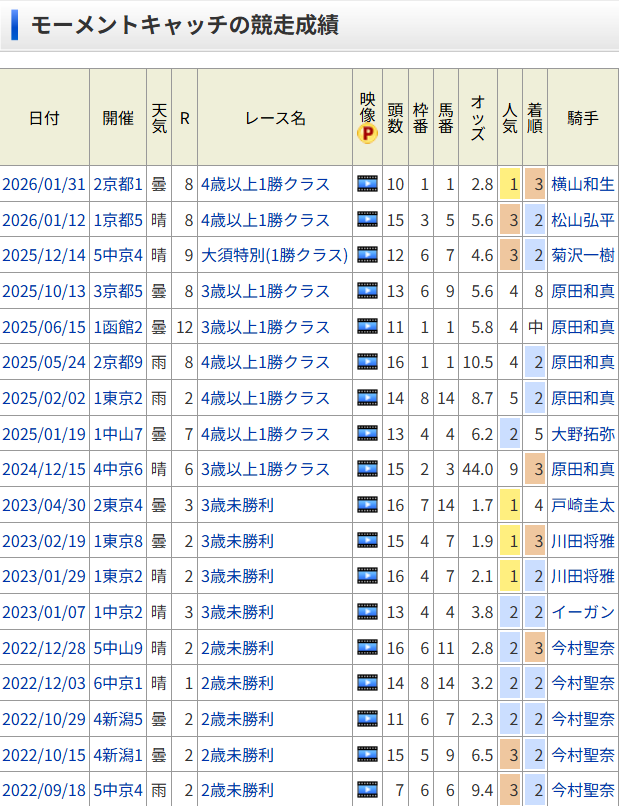Open 2歳未勝利 race on 2022/12/03
The width and height of the screenshot is (619, 806).
tap(237, 684)
